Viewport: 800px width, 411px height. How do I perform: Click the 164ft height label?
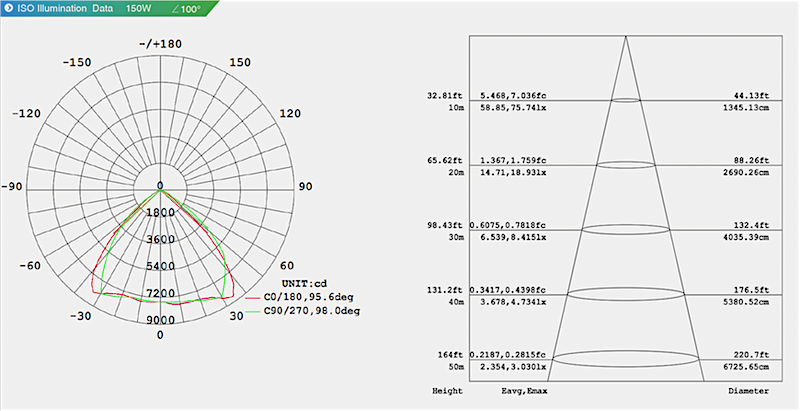tap(449, 354)
